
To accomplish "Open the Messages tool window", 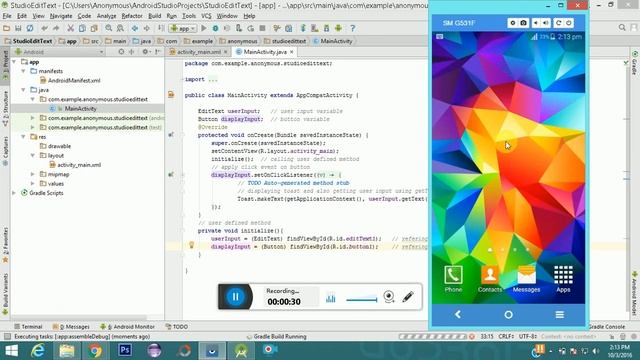I will 71,327.
